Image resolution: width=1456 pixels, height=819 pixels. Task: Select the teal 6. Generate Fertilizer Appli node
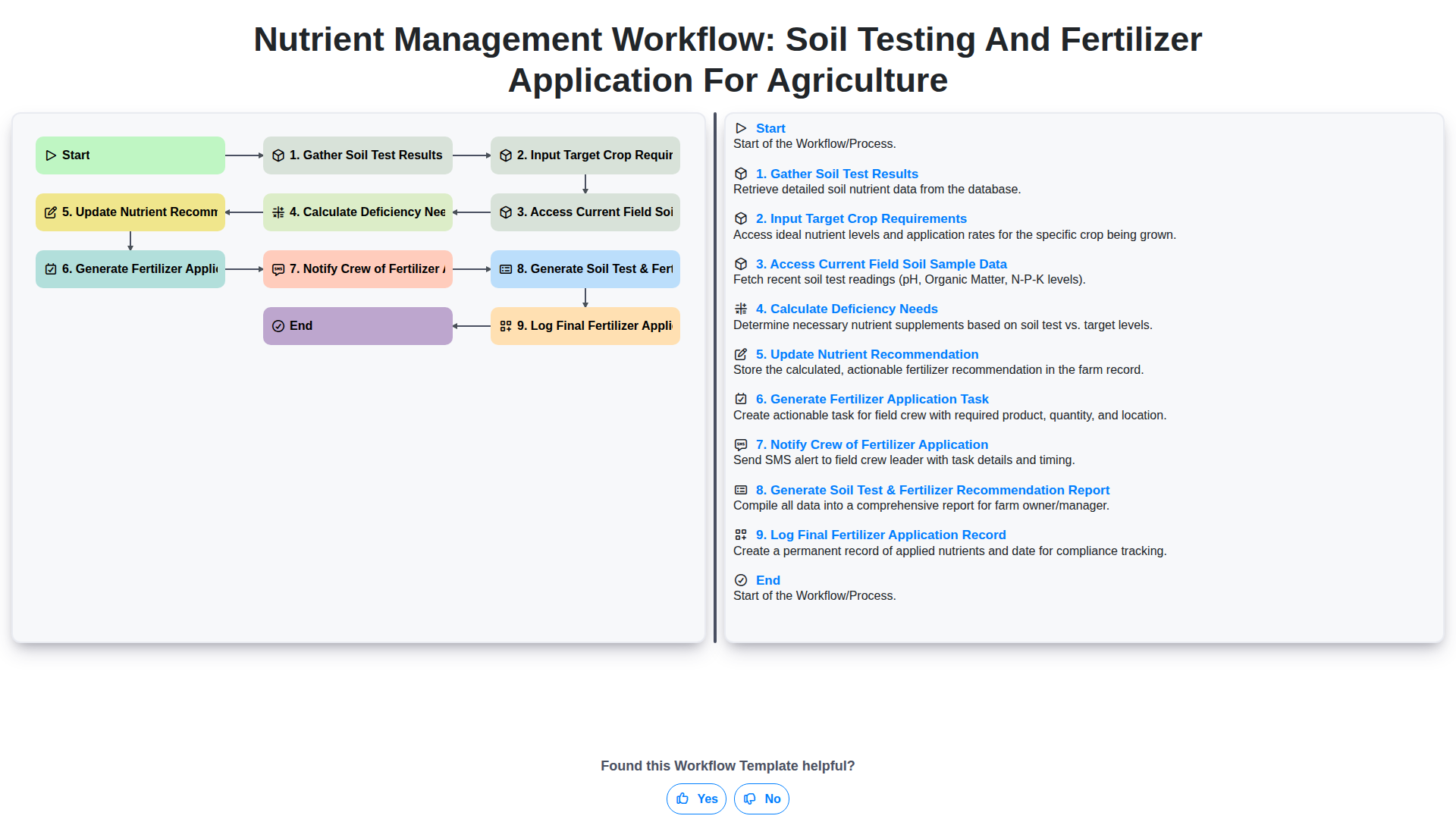click(x=130, y=269)
